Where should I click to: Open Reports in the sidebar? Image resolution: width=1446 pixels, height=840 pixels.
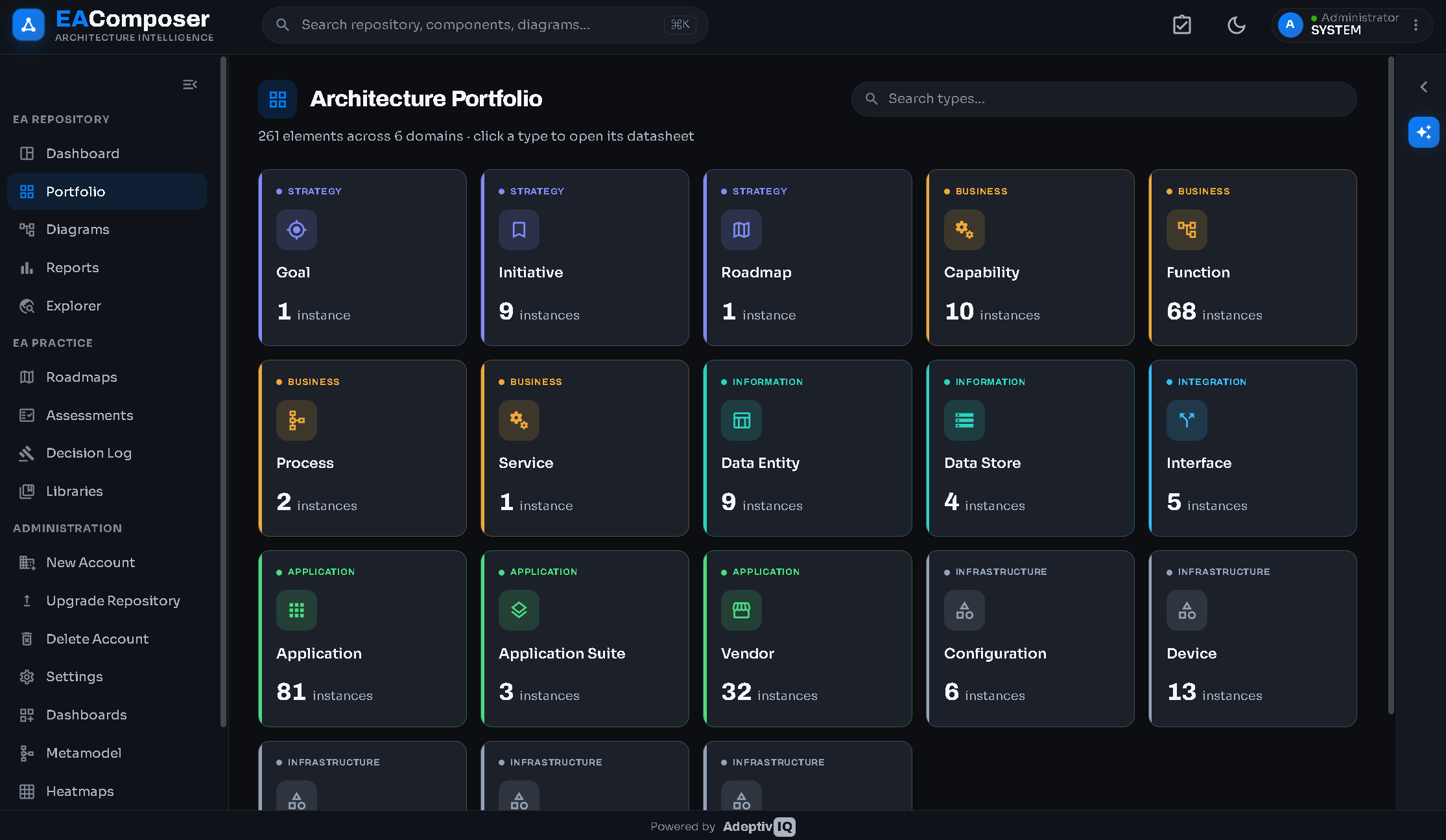coord(107,268)
